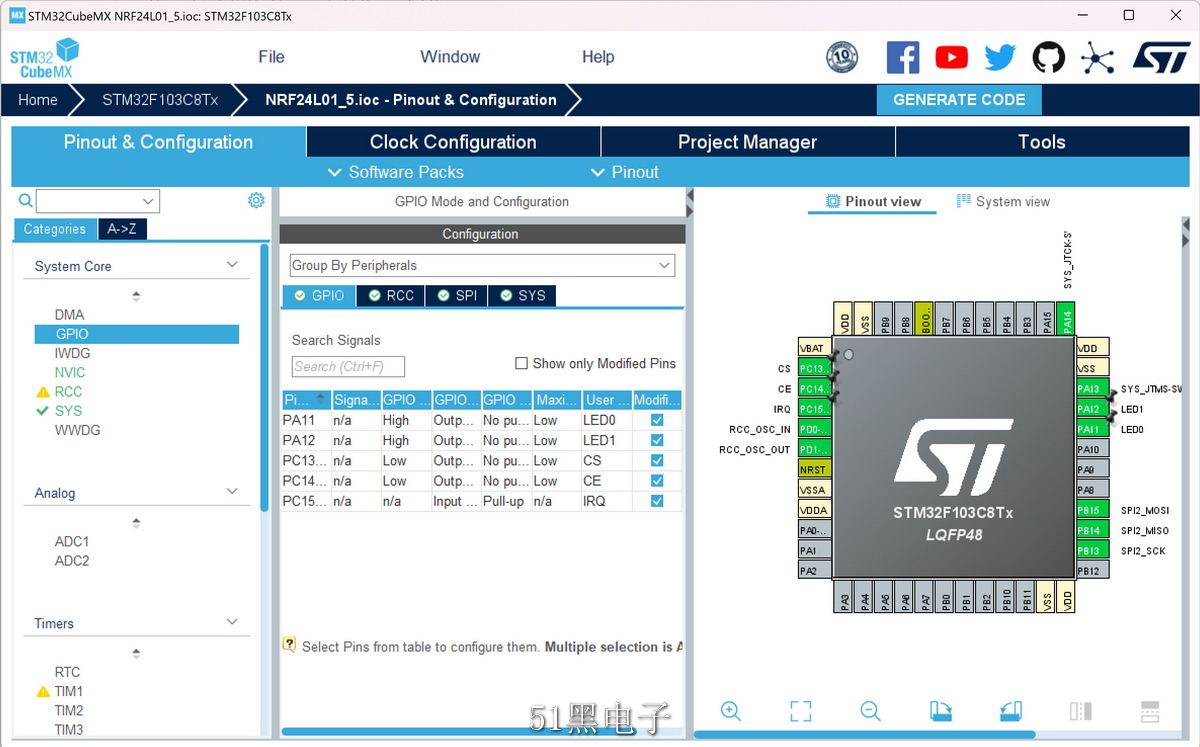
Task: Toggle the Modified checkbox for PA12
Action: [657, 440]
